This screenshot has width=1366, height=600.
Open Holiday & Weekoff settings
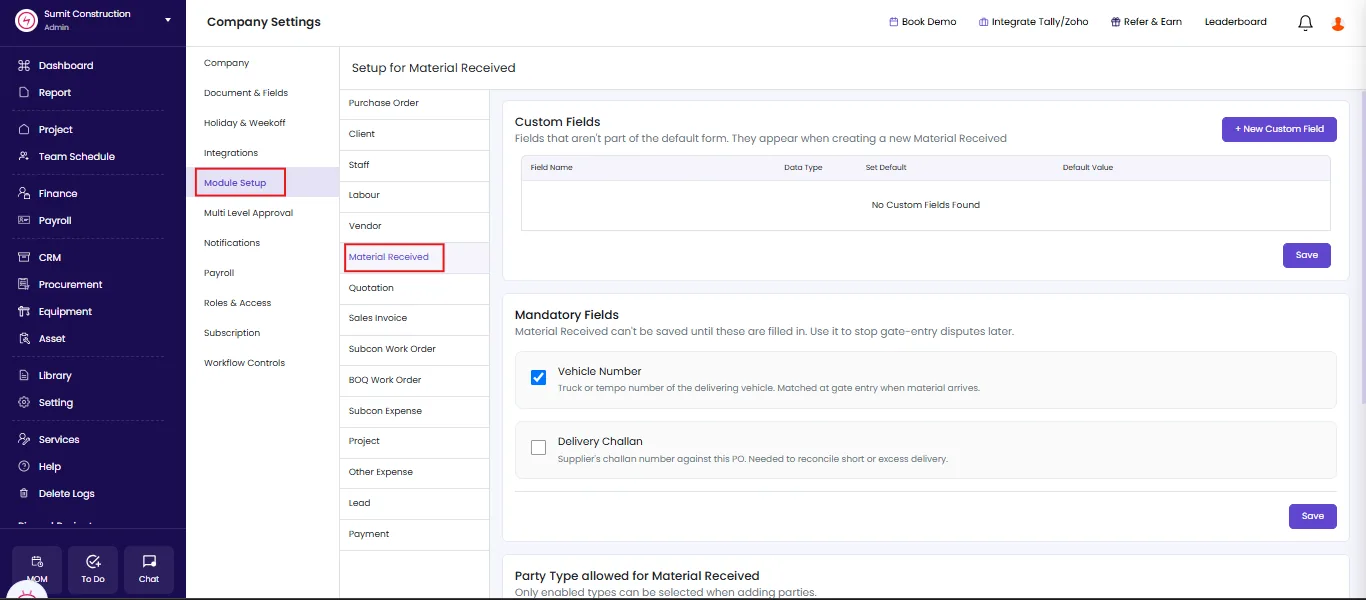point(245,123)
